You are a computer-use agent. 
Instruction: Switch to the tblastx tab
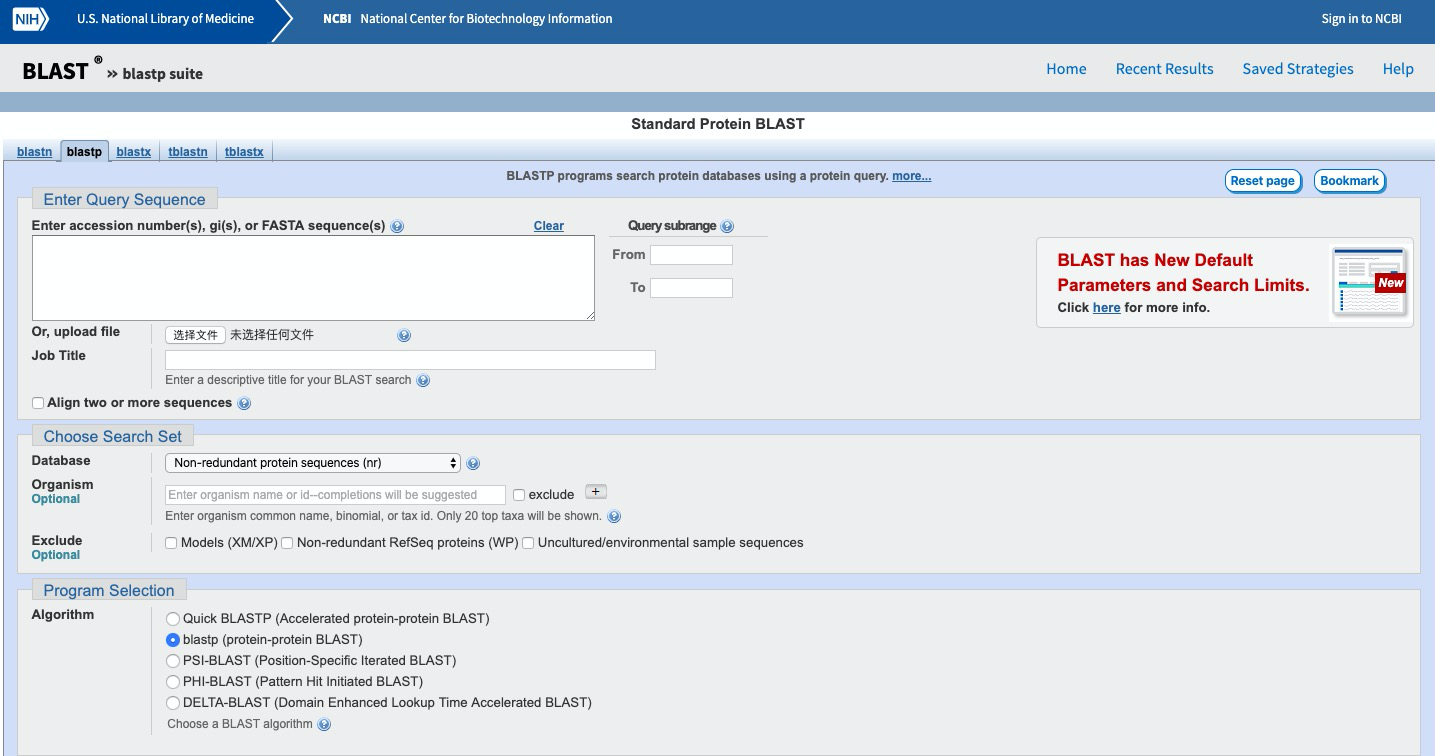click(244, 151)
